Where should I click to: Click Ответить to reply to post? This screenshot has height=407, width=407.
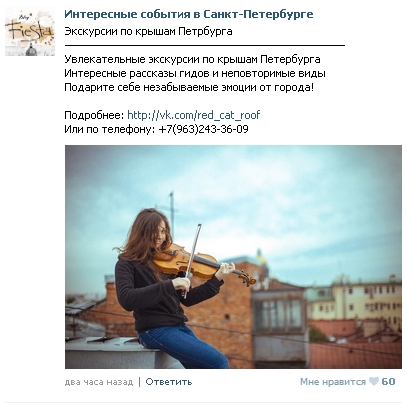169,382
